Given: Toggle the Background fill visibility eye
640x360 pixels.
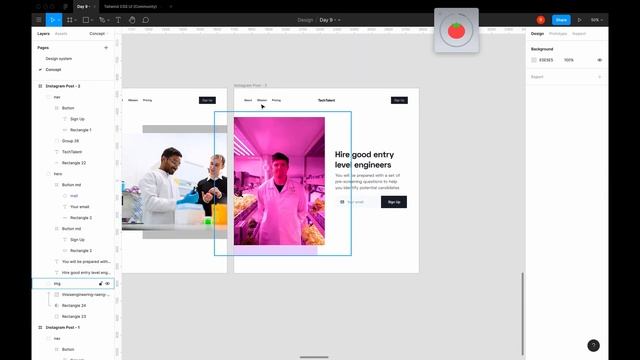Looking at the screenshot, I should point(600,60).
